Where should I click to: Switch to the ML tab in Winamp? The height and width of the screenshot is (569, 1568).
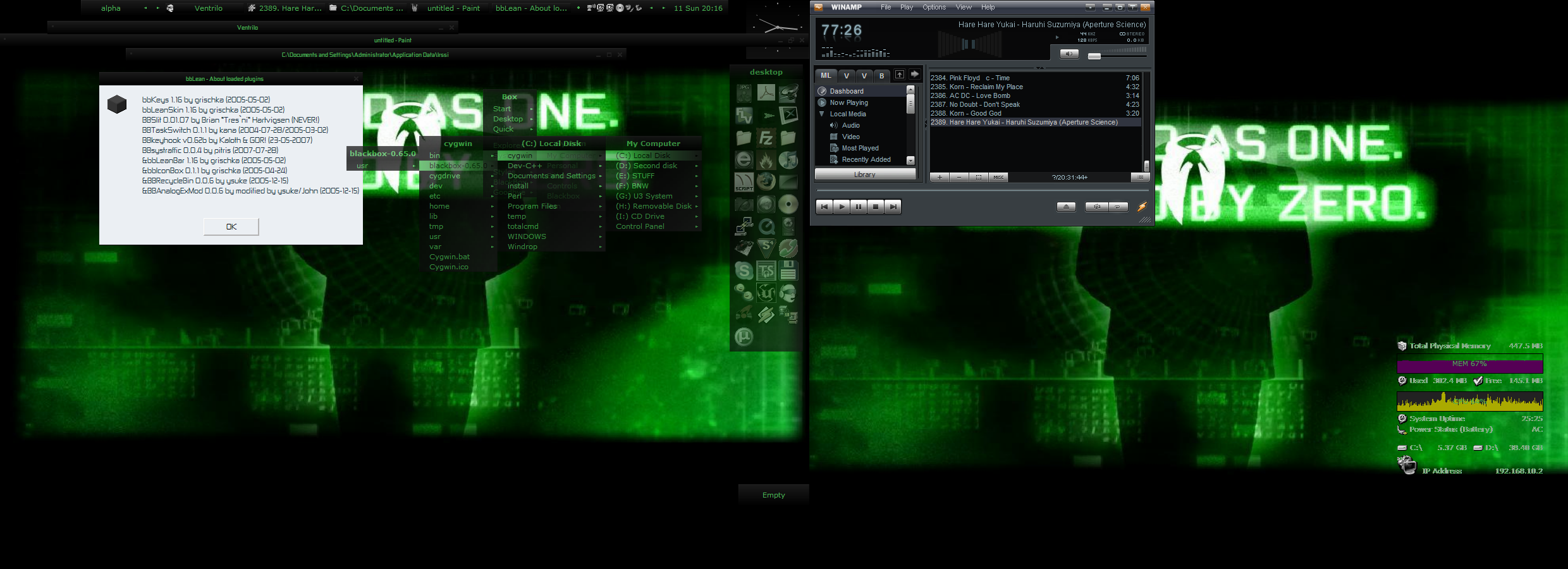click(x=826, y=75)
